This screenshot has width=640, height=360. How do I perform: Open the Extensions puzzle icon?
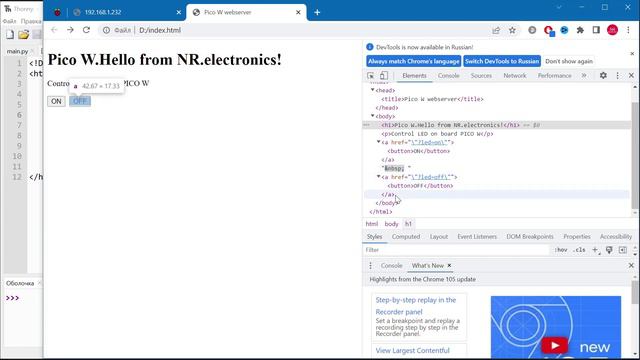pos(580,30)
